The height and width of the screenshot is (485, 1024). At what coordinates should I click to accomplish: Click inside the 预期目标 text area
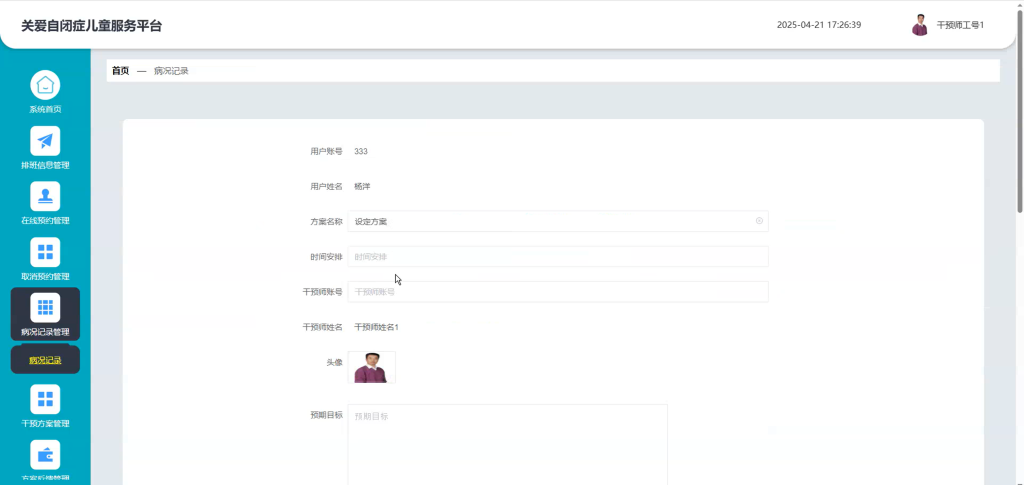(x=507, y=445)
